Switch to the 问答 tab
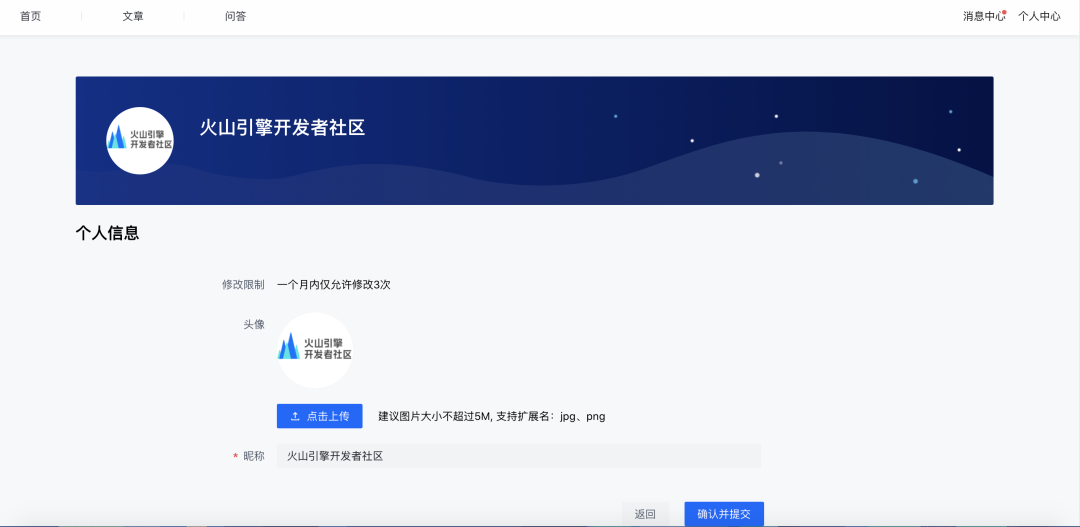 pos(236,17)
